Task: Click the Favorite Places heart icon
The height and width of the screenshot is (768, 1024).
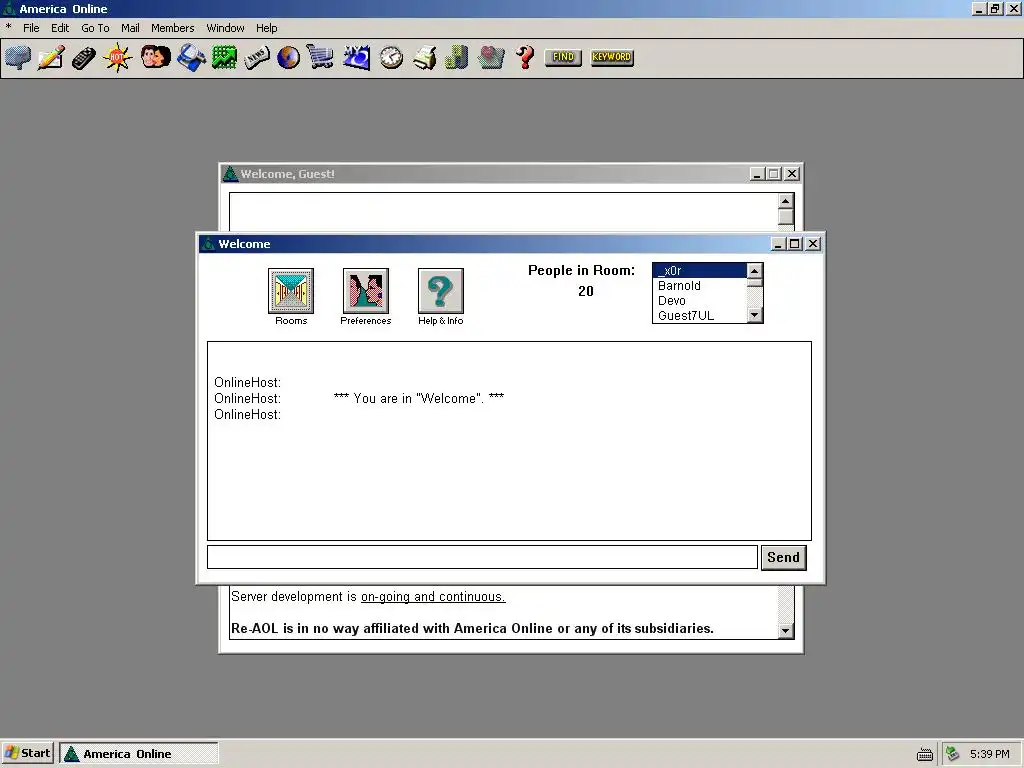Action: 491,57
